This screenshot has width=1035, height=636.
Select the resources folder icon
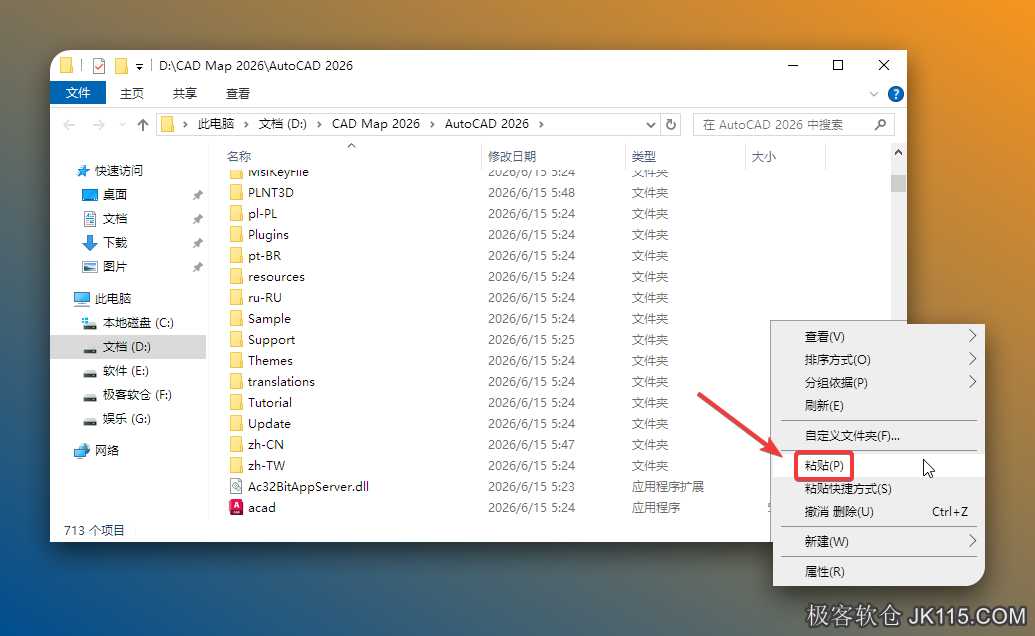[236, 276]
